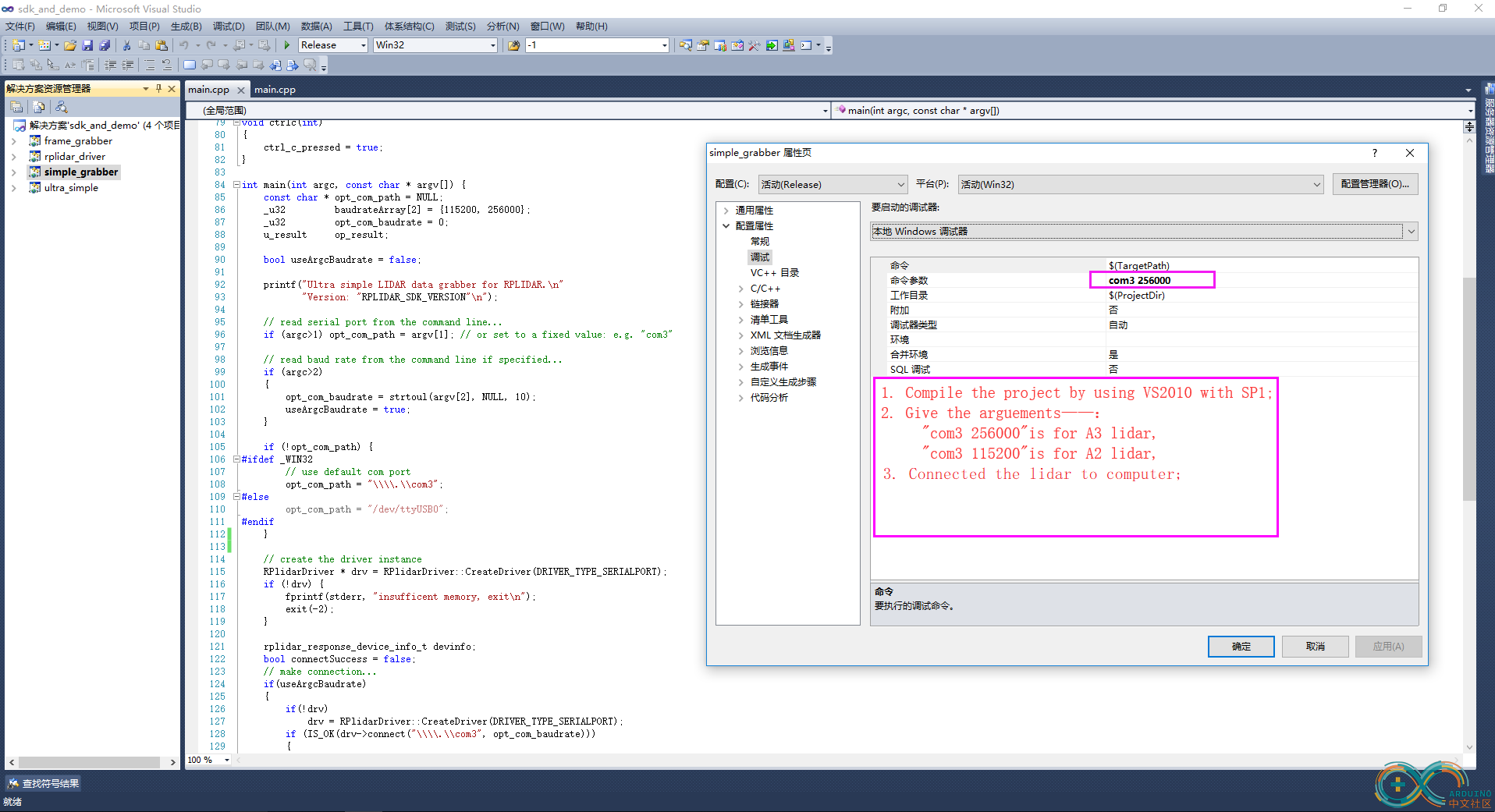This screenshot has width=1495, height=812.
Task: Select the 调试 item in property tree
Action: pyautogui.click(x=760, y=257)
